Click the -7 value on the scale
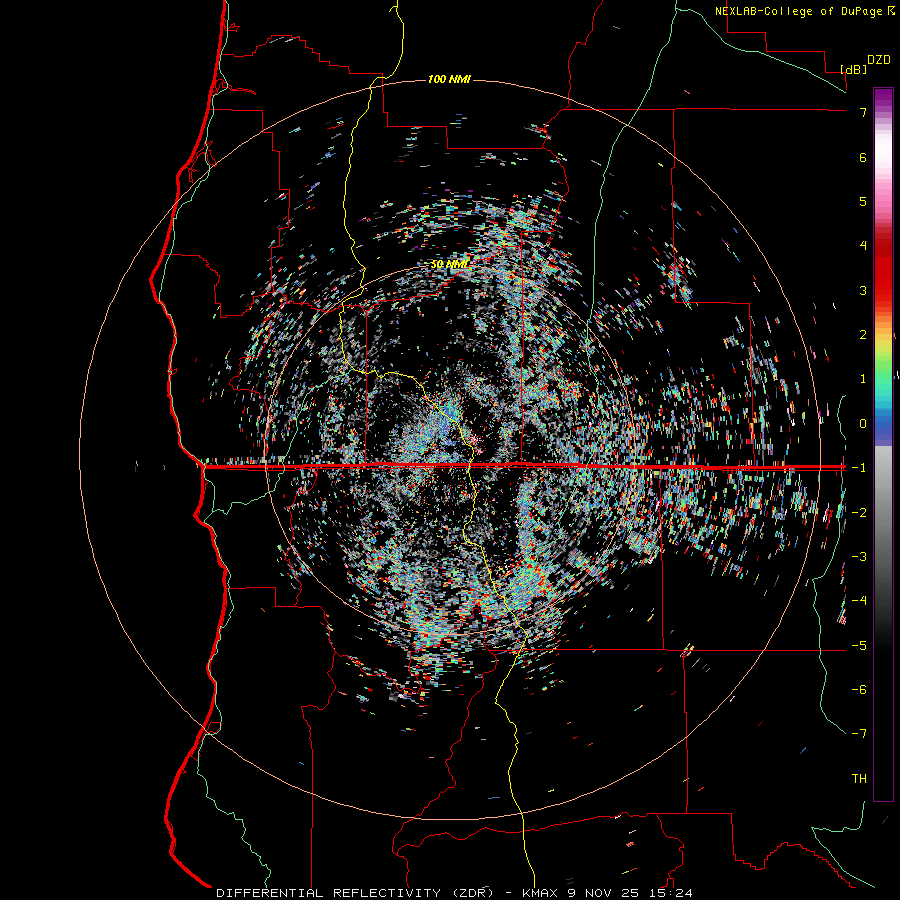The height and width of the screenshot is (900, 900). click(x=859, y=734)
